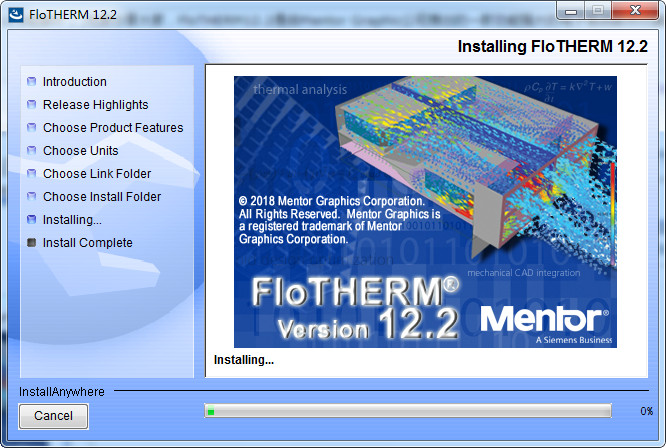Click the Release Highlights step bullet icon
666x448 pixels.
tap(31, 104)
